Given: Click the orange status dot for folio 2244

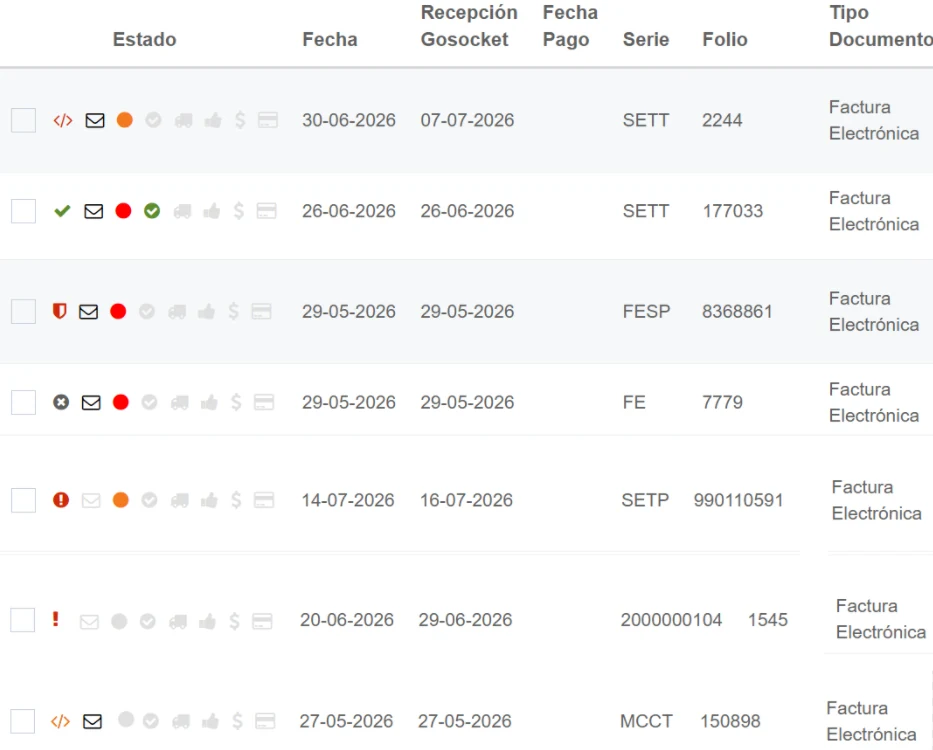Looking at the screenshot, I should [124, 120].
